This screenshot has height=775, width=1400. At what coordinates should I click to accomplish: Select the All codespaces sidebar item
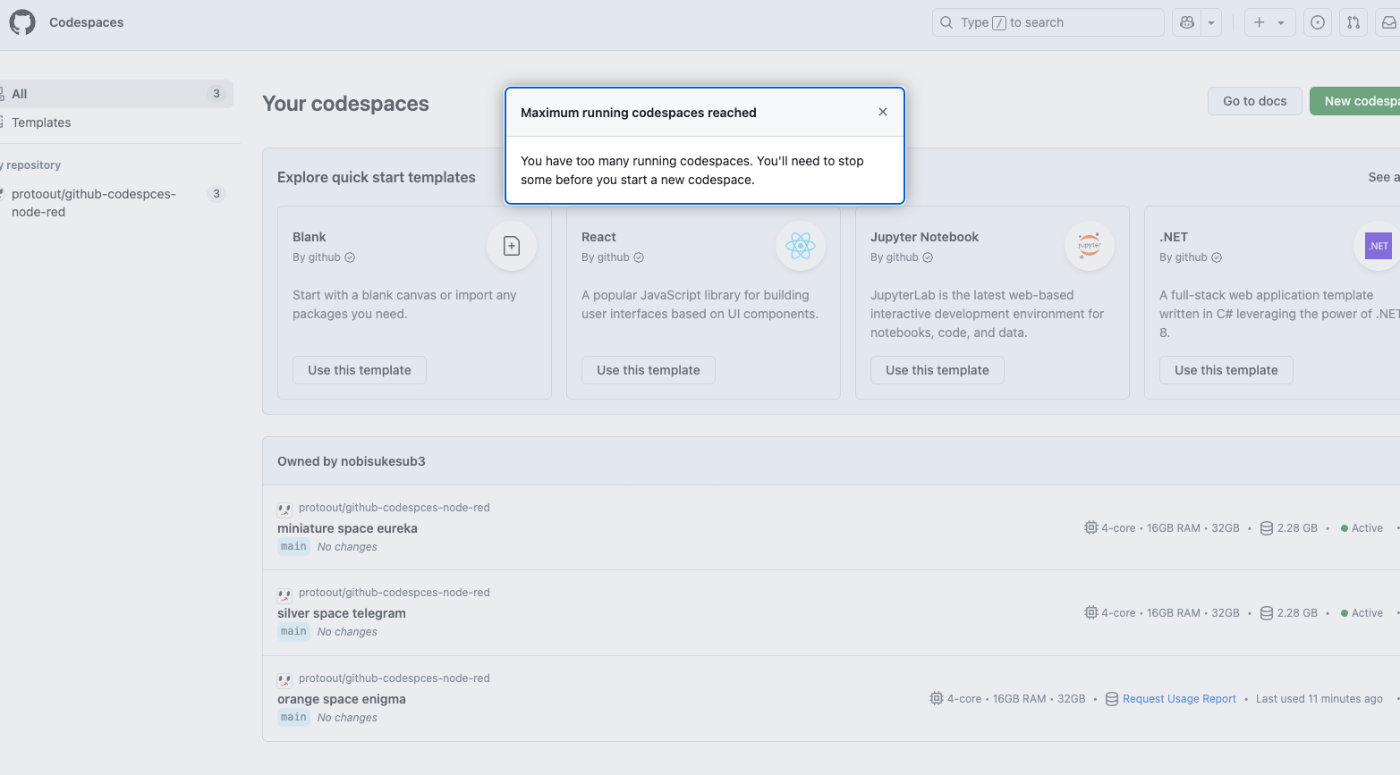116,94
